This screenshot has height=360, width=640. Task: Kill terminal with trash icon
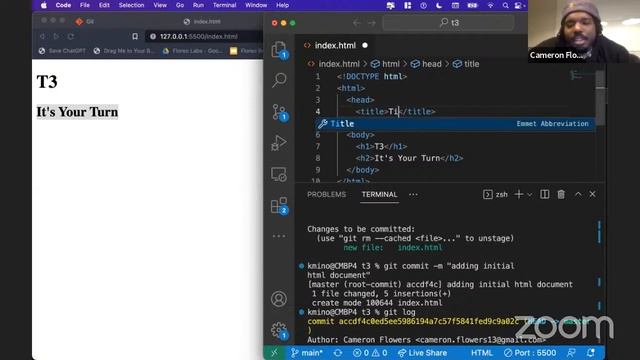point(561,195)
